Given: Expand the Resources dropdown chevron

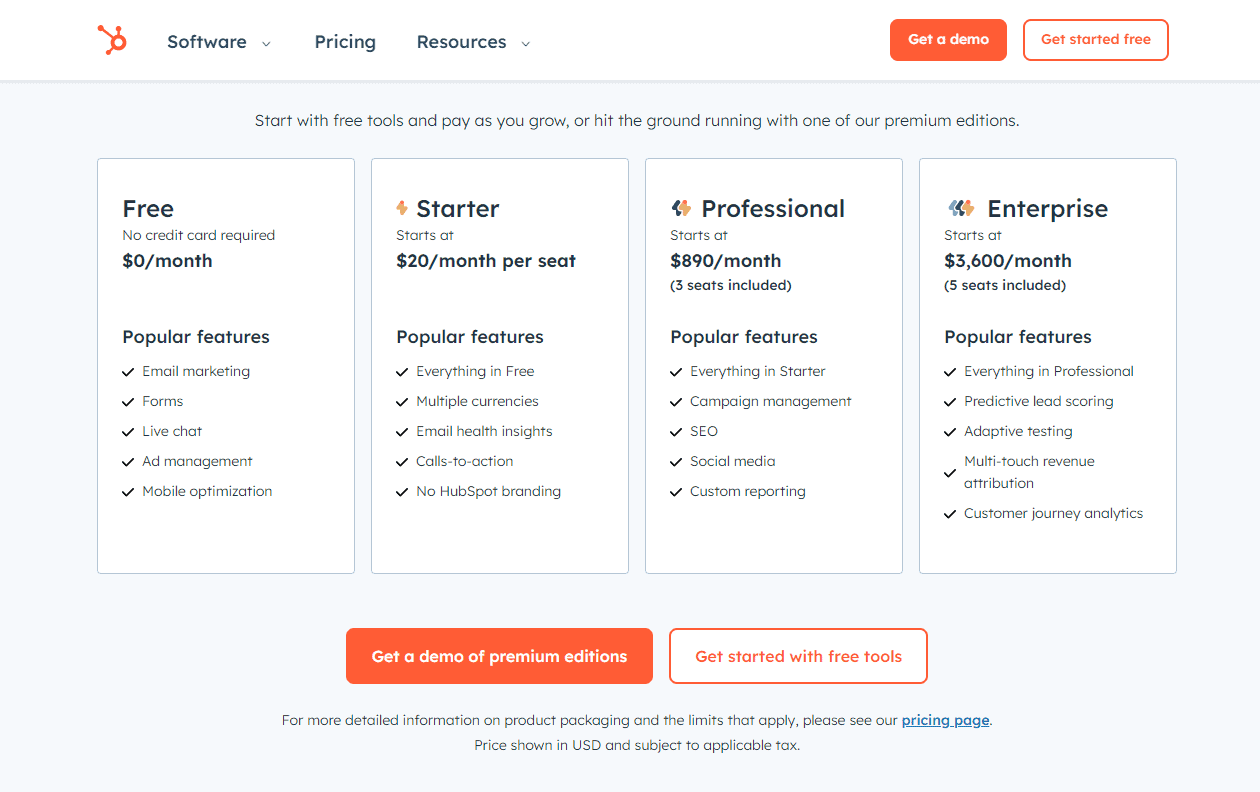Looking at the screenshot, I should [x=526, y=43].
